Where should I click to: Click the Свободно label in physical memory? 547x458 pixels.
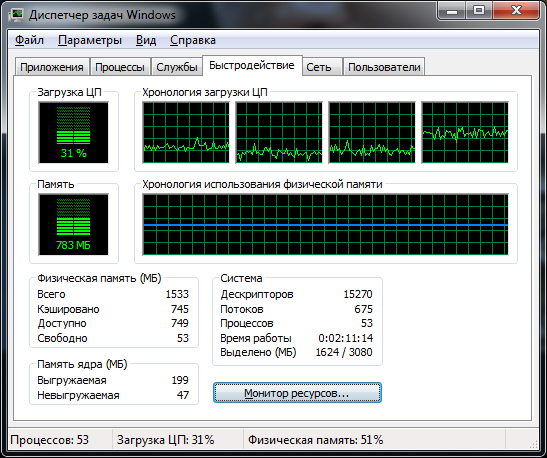pyautogui.click(x=62, y=338)
